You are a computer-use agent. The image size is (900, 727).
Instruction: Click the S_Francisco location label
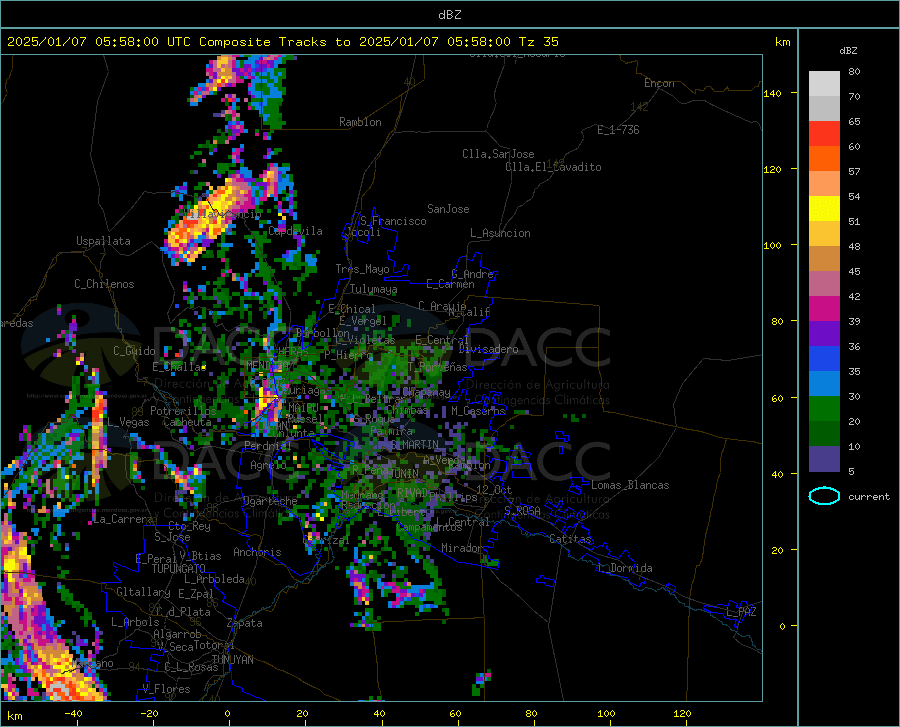click(393, 221)
